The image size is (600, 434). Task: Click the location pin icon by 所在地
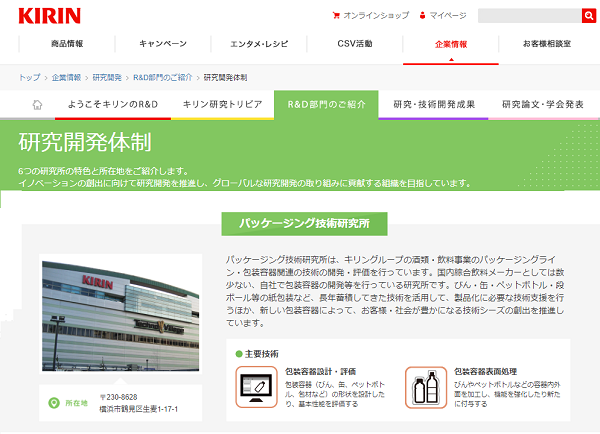click(x=54, y=404)
